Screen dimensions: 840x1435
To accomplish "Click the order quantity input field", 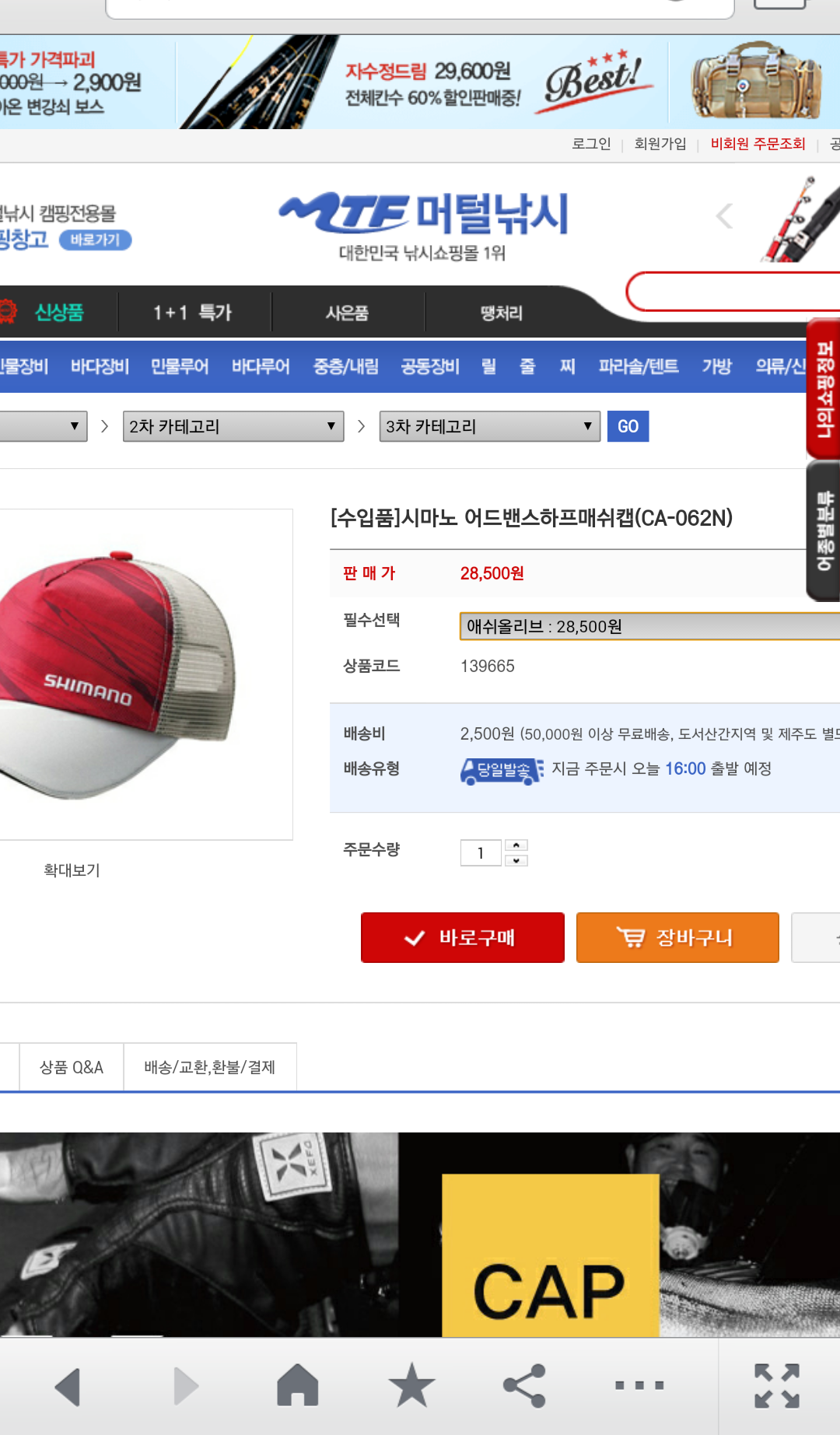I will [481, 853].
